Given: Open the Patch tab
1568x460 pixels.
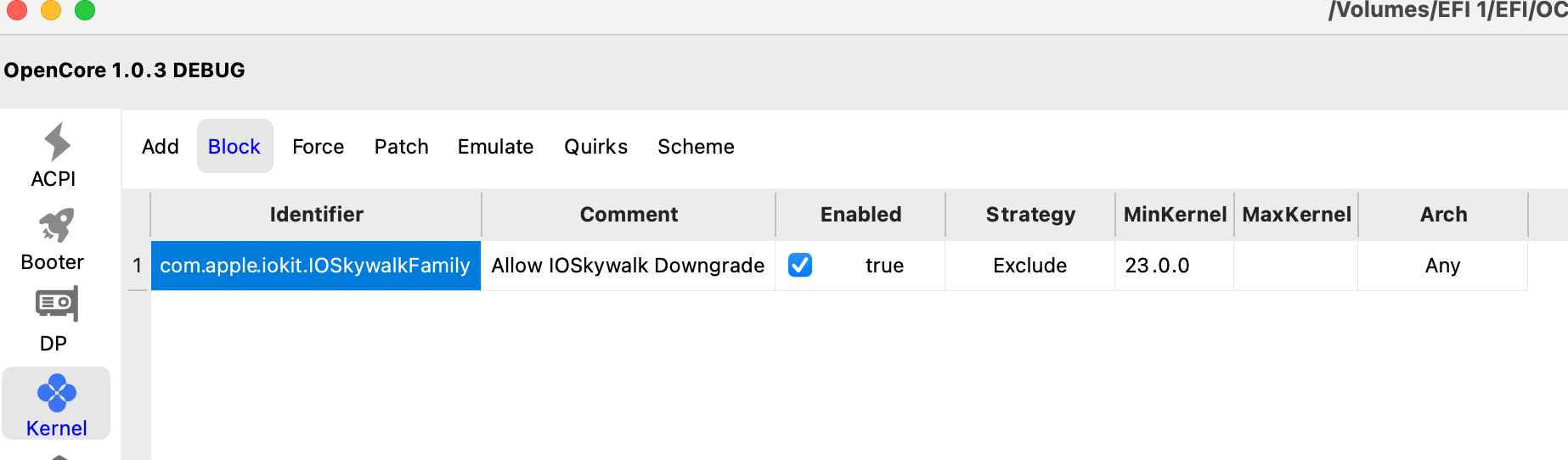Looking at the screenshot, I should pyautogui.click(x=401, y=147).
